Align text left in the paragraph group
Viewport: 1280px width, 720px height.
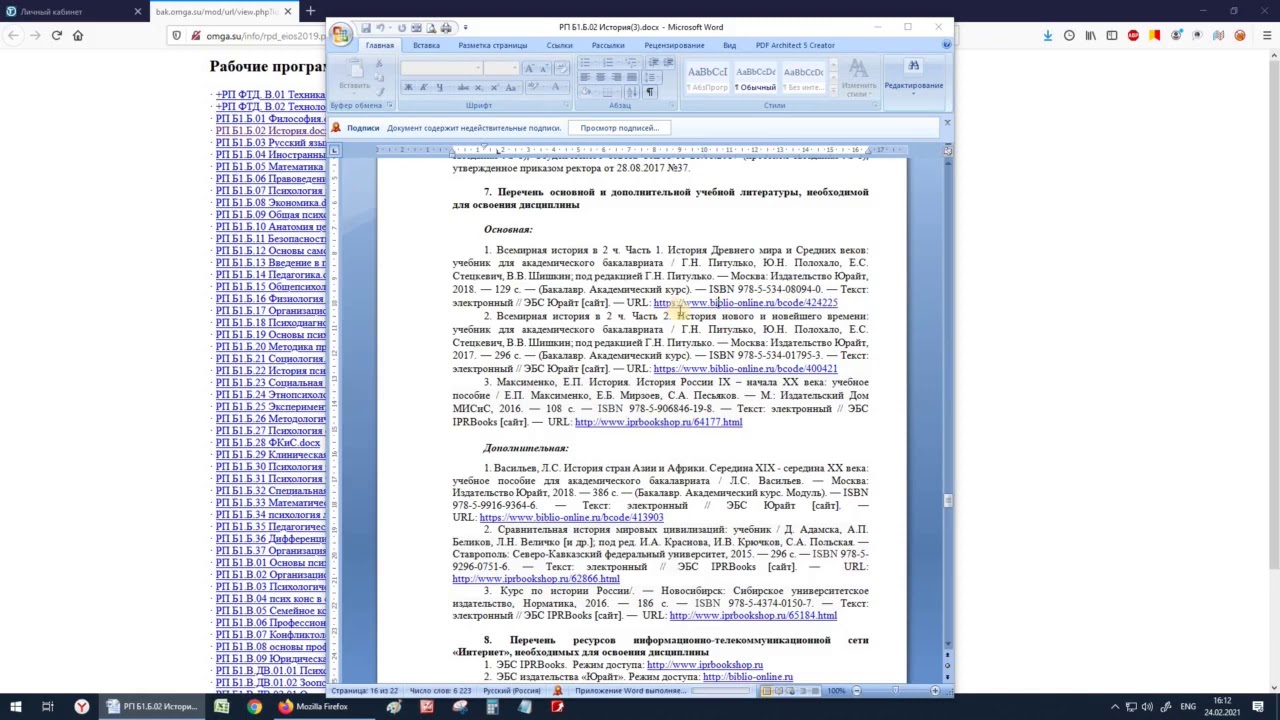coord(586,77)
